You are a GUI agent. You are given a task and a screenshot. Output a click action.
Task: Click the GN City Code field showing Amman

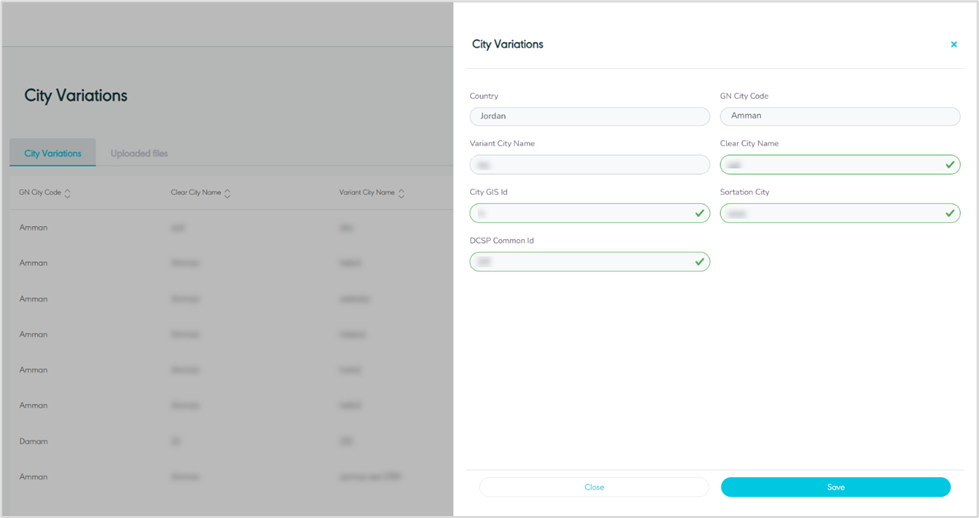tap(839, 116)
